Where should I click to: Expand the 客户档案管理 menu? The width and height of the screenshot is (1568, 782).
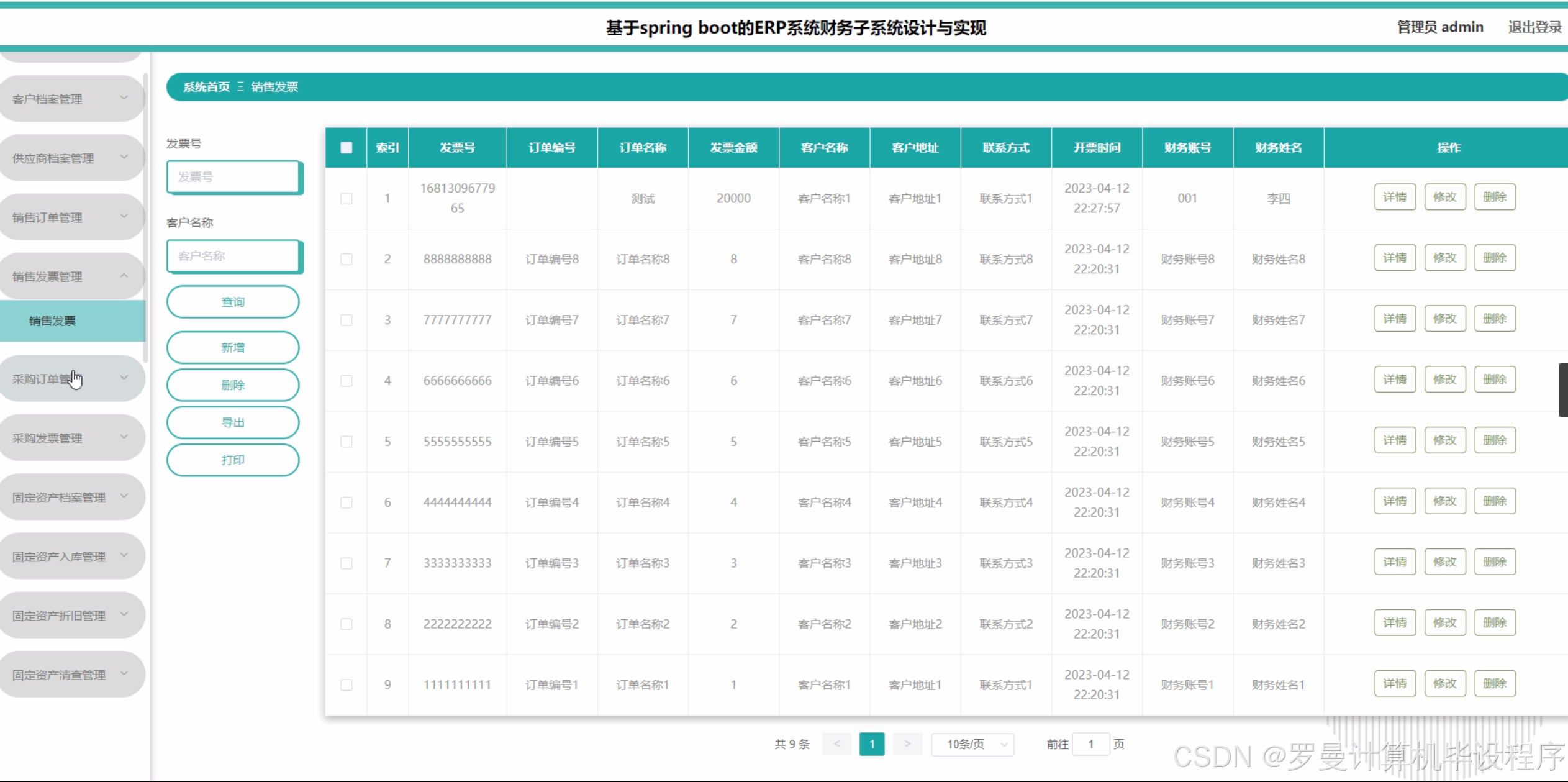(x=71, y=98)
